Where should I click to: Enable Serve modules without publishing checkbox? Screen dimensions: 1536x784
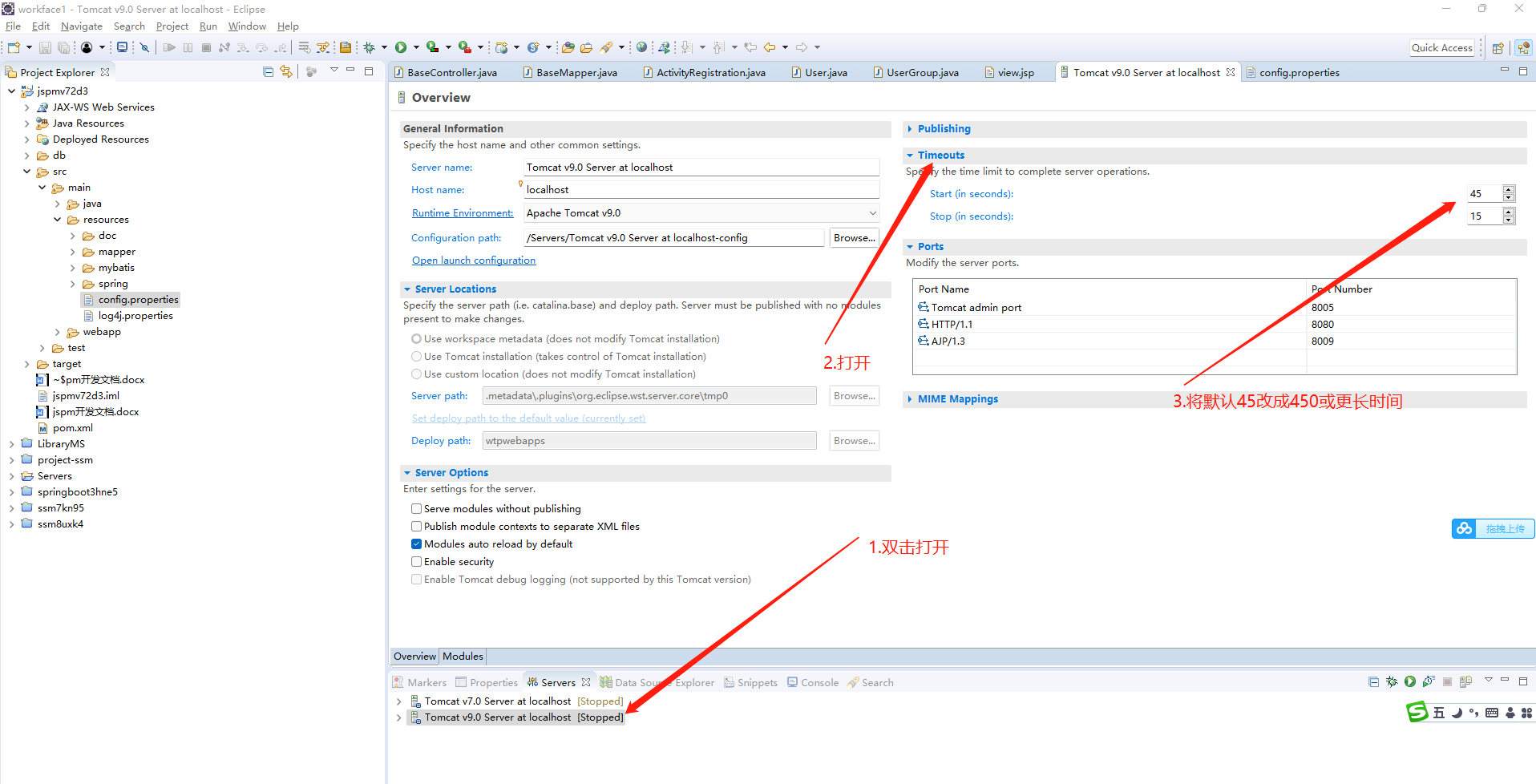(416, 509)
